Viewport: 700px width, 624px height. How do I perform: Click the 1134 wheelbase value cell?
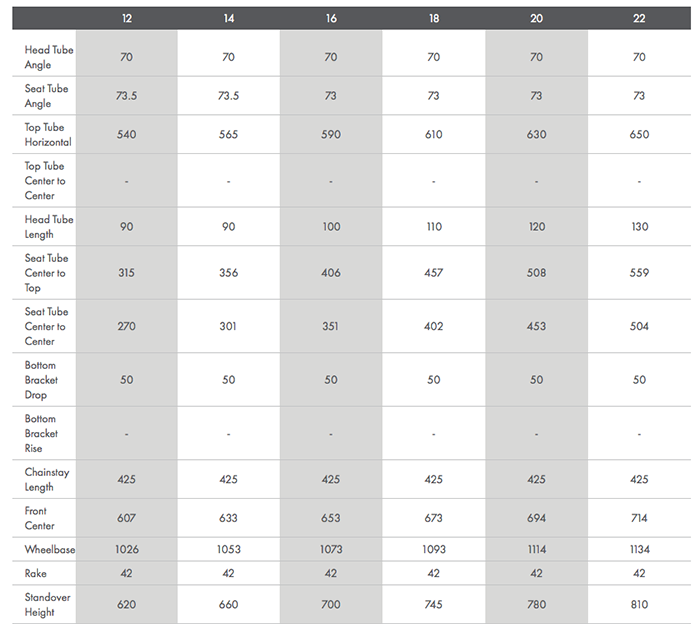639,549
